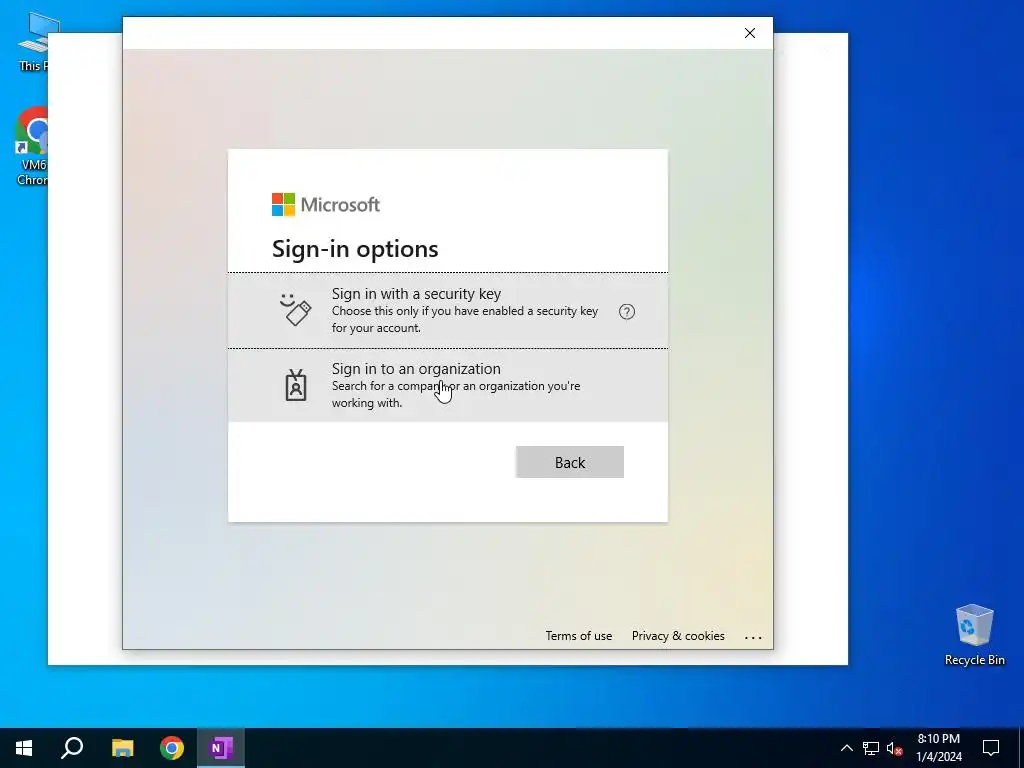Click the muted volume tray icon
This screenshot has height=768, width=1024.
895,748
